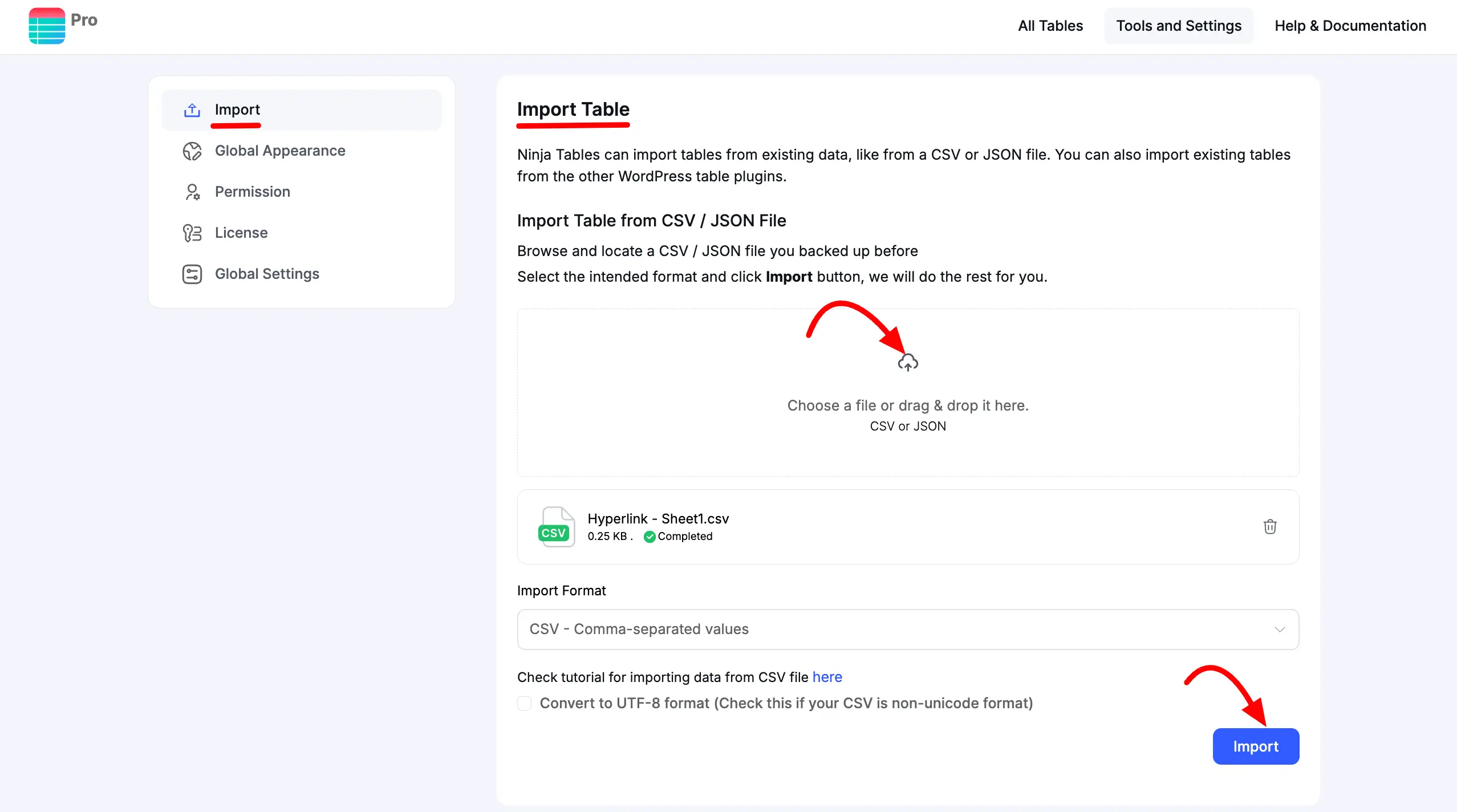1457x812 pixels.
Task: Click the Permission user icon
Action: click(192, 192)
